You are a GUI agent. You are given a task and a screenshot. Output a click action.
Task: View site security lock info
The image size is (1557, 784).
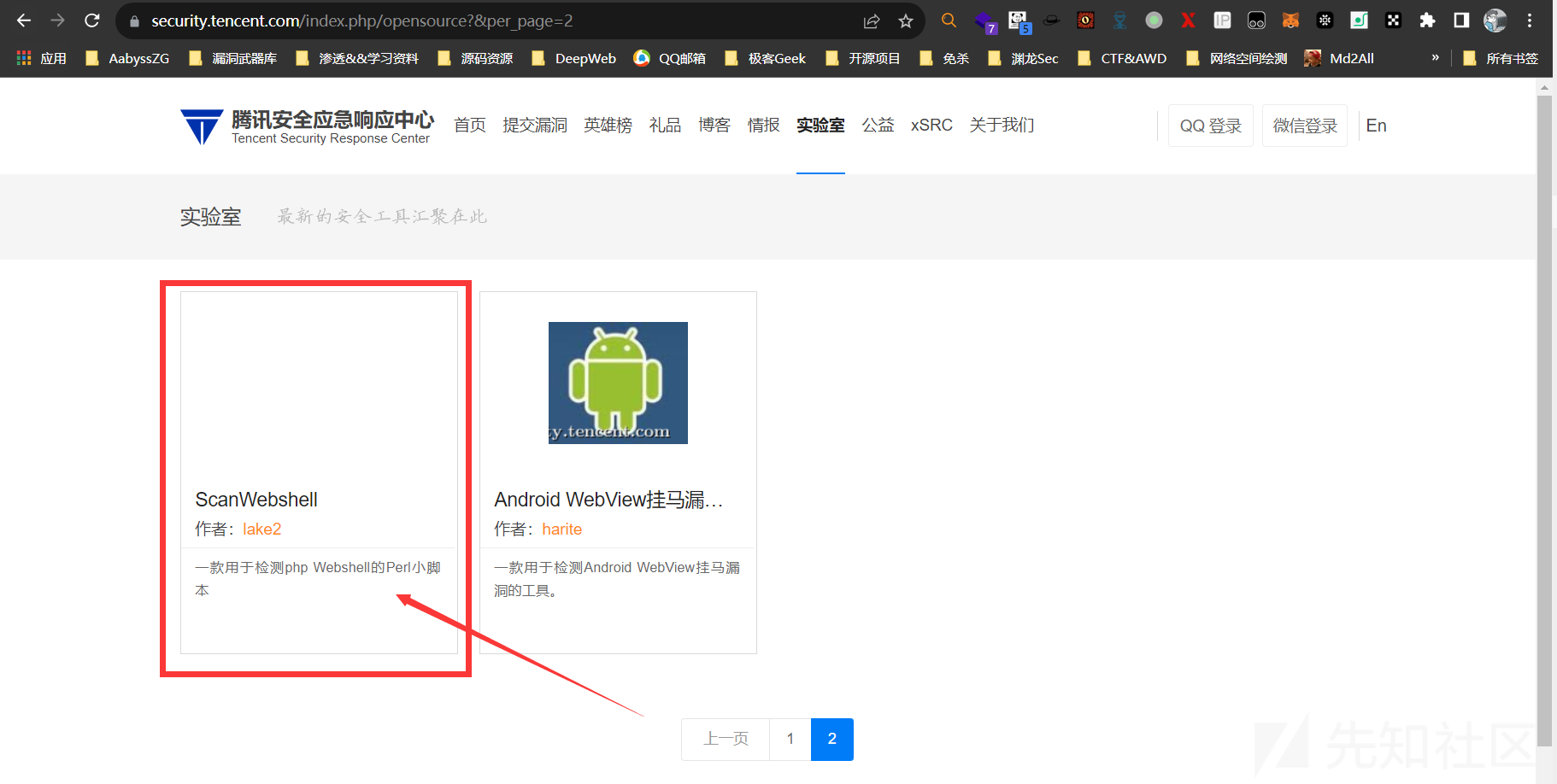point(134,21)
